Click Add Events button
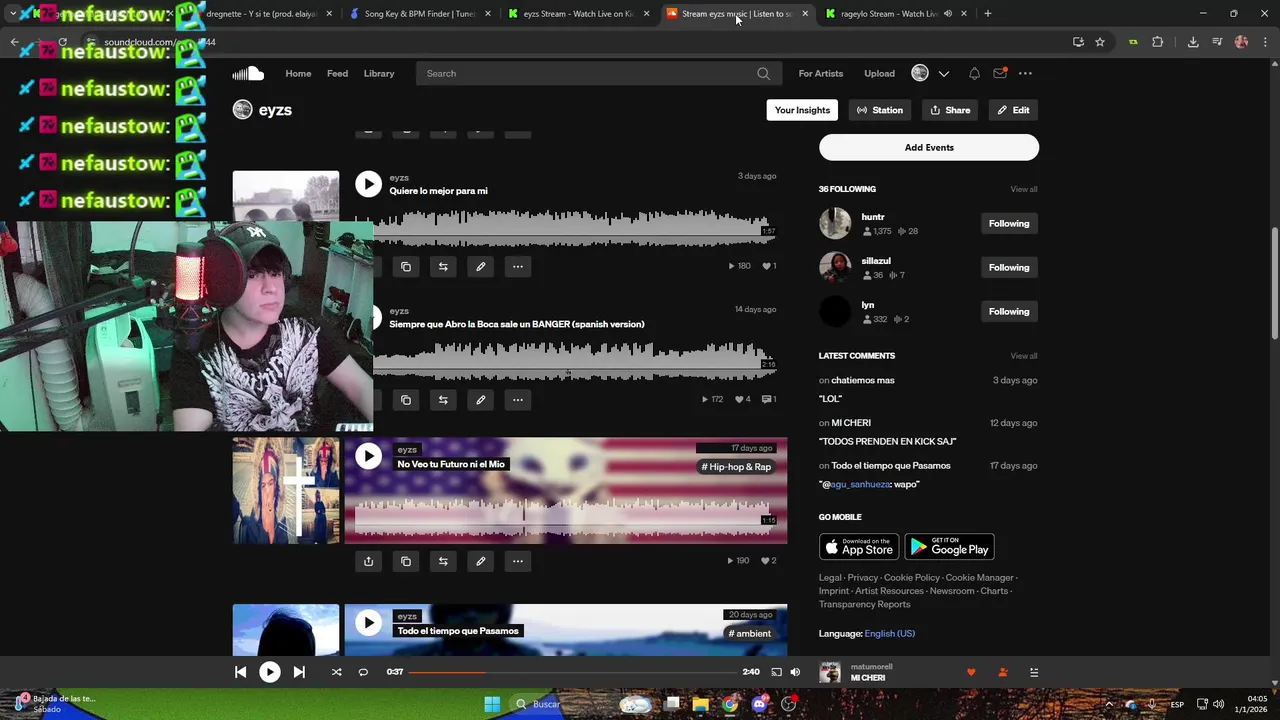 tap(929, 147)
